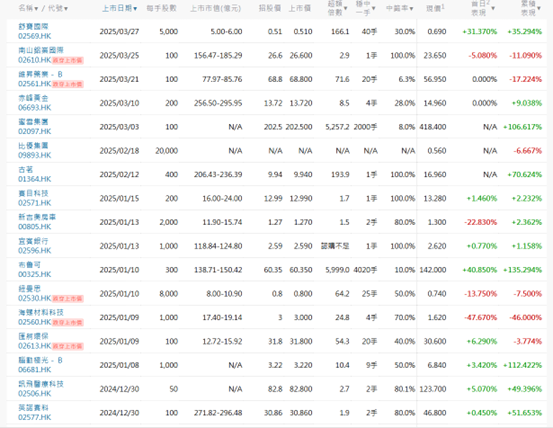Sort by 累積表現 column arrow
The image size is (553, 428).
click(539, 8)
